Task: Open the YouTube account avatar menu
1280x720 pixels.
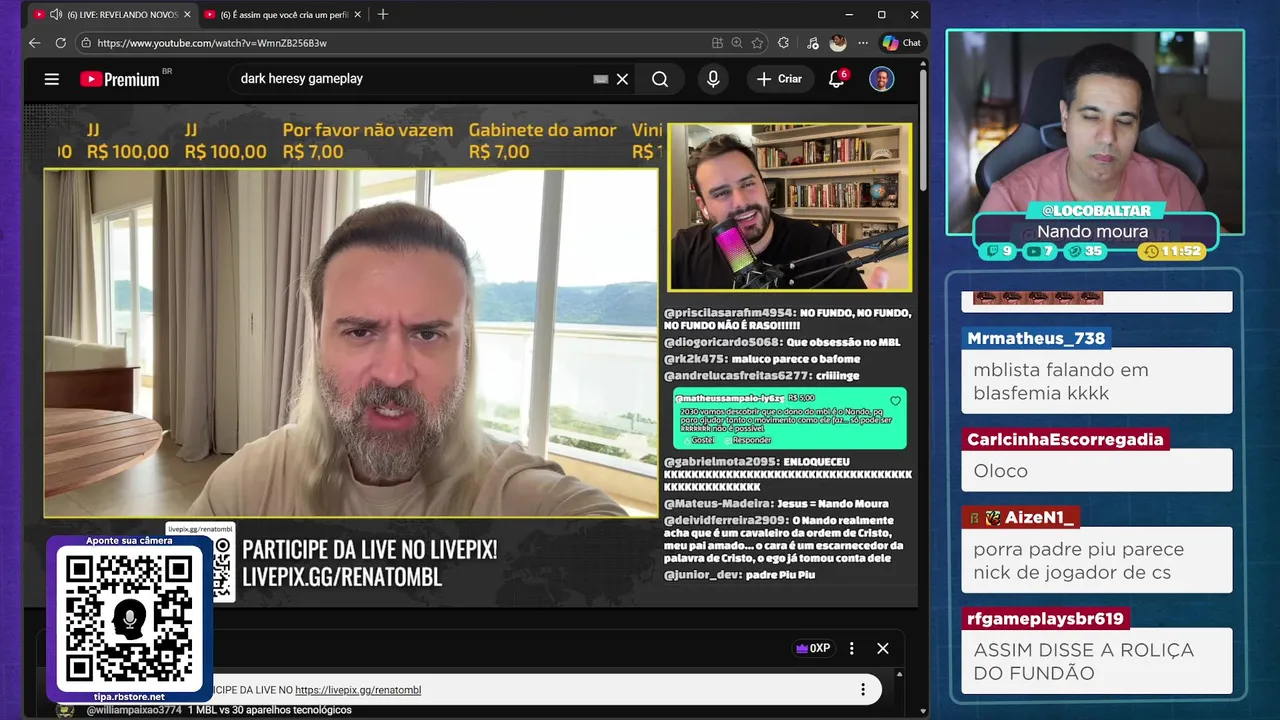Action: (x=881, y=79)
